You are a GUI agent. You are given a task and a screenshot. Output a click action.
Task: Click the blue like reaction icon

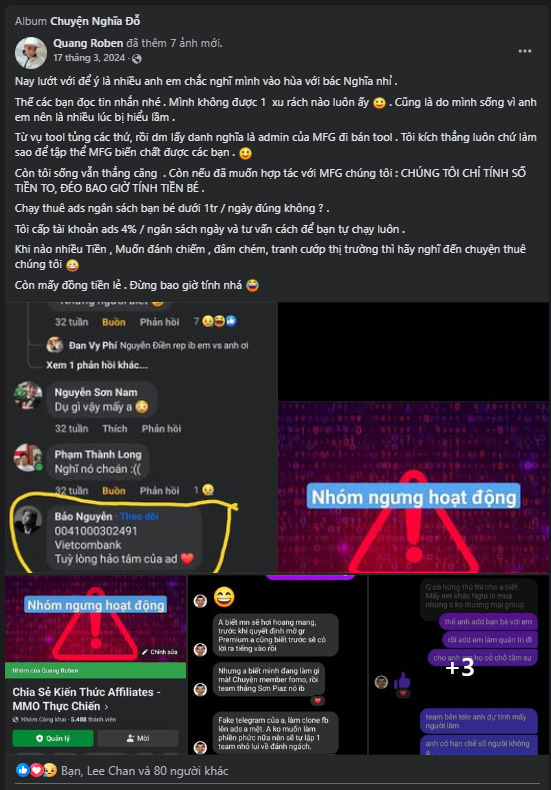point(23,770)
